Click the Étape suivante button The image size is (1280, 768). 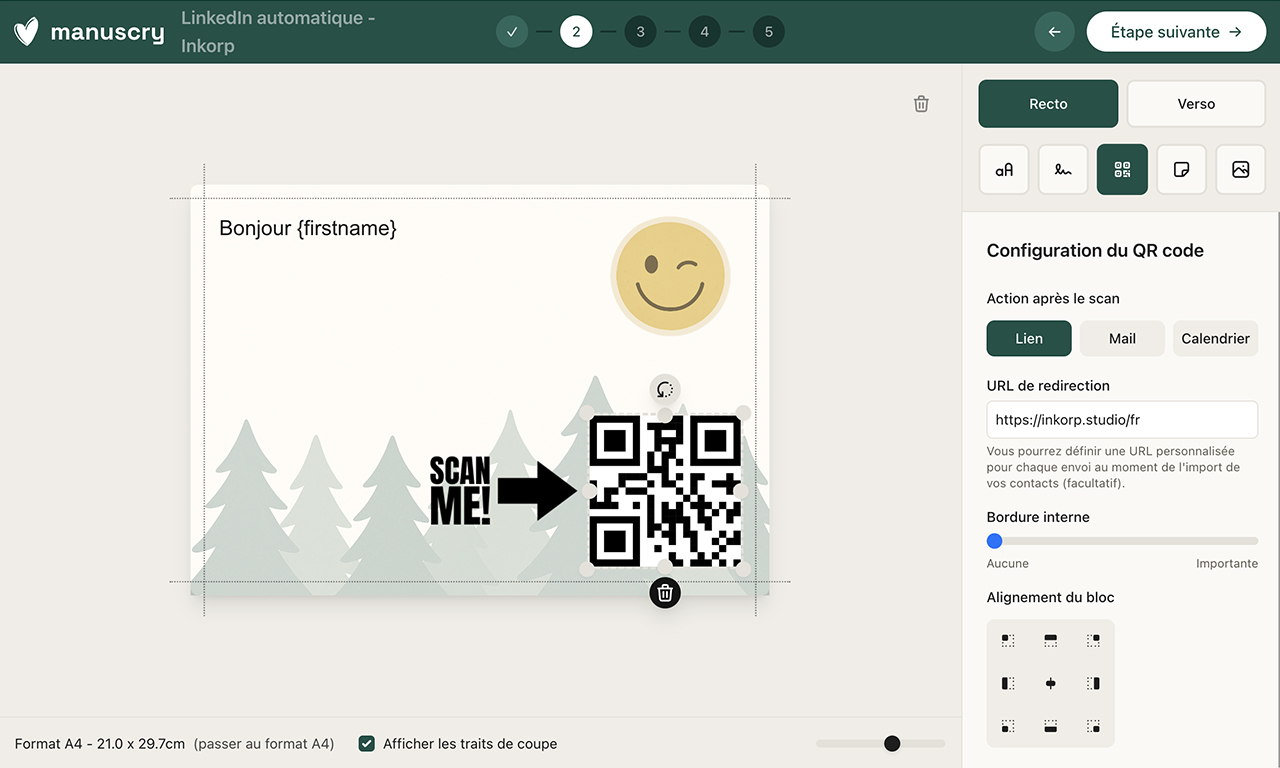1176,31
